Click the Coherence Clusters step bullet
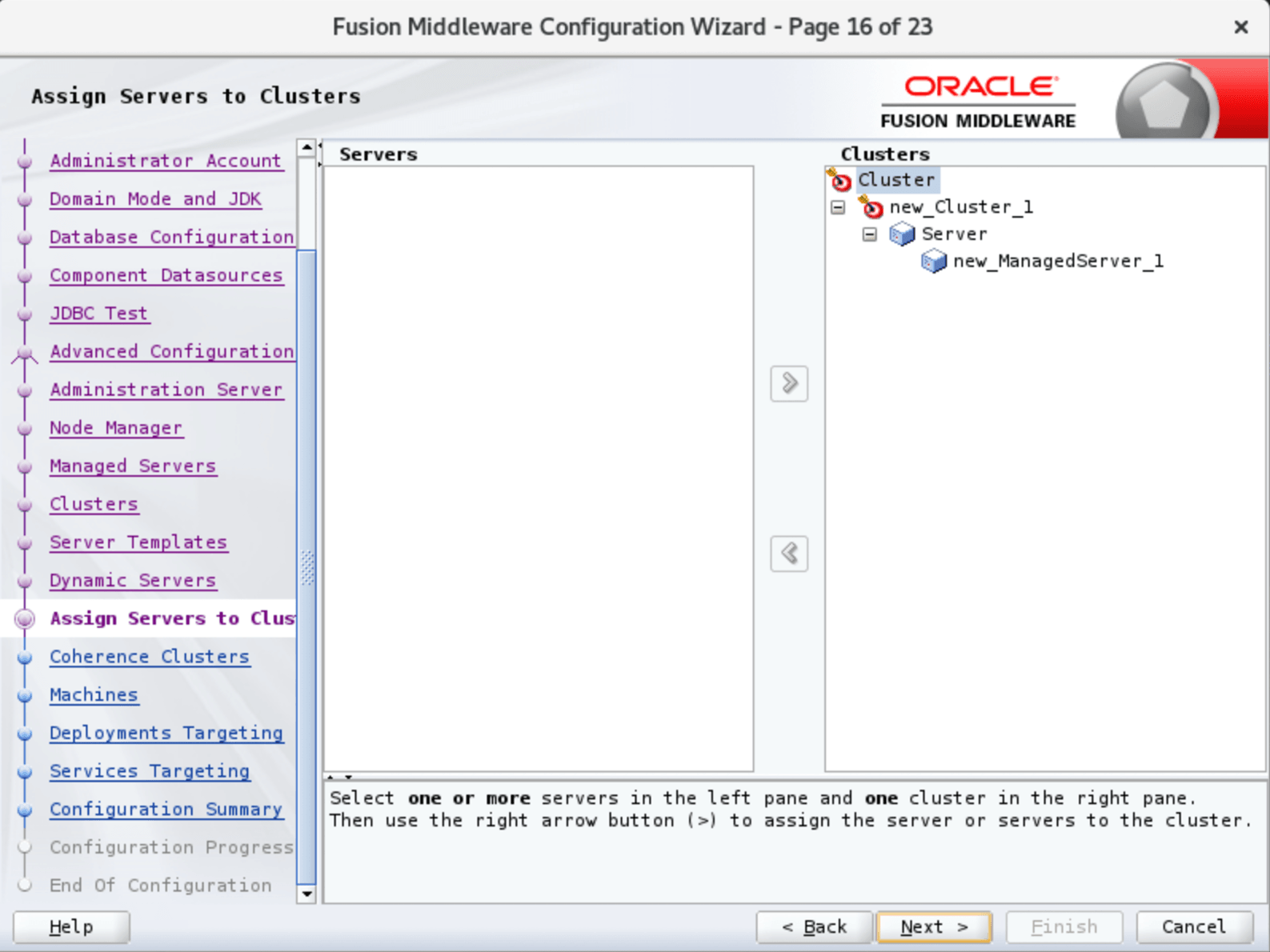Screen dimensions: 1270x952 coord(25,658)
